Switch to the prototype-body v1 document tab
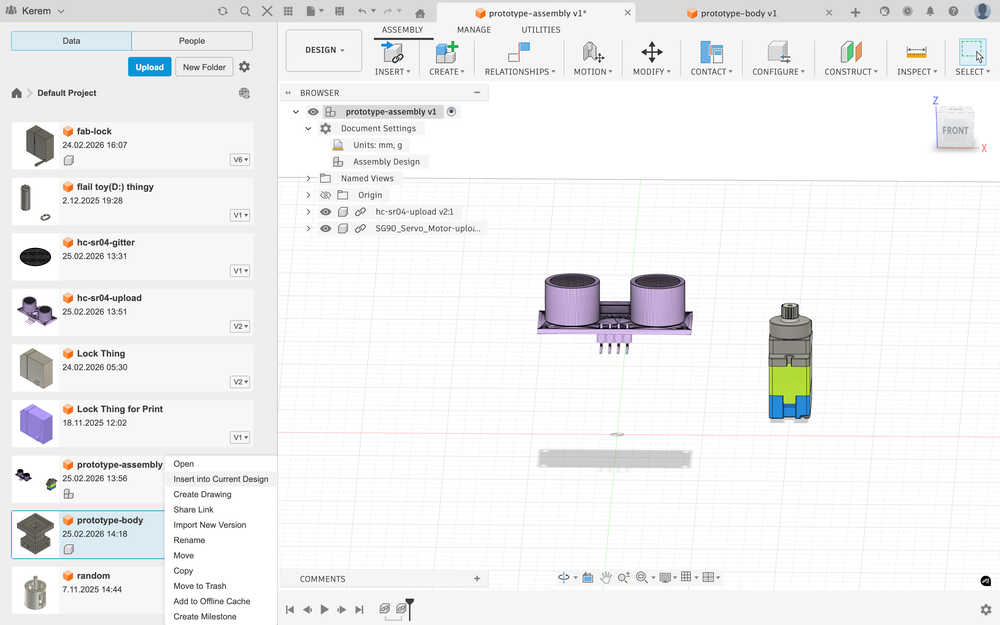The image size is (1000, 625). pos(739,13)
